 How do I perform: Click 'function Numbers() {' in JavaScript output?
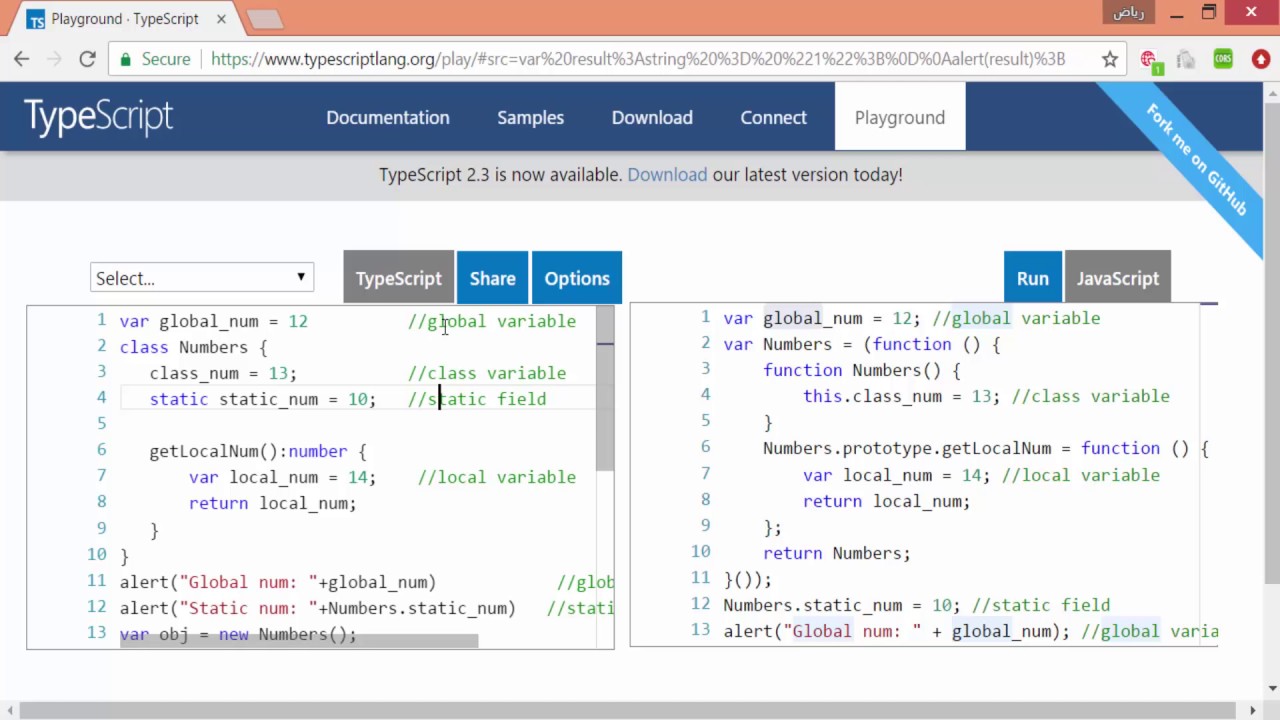[862, 370]
